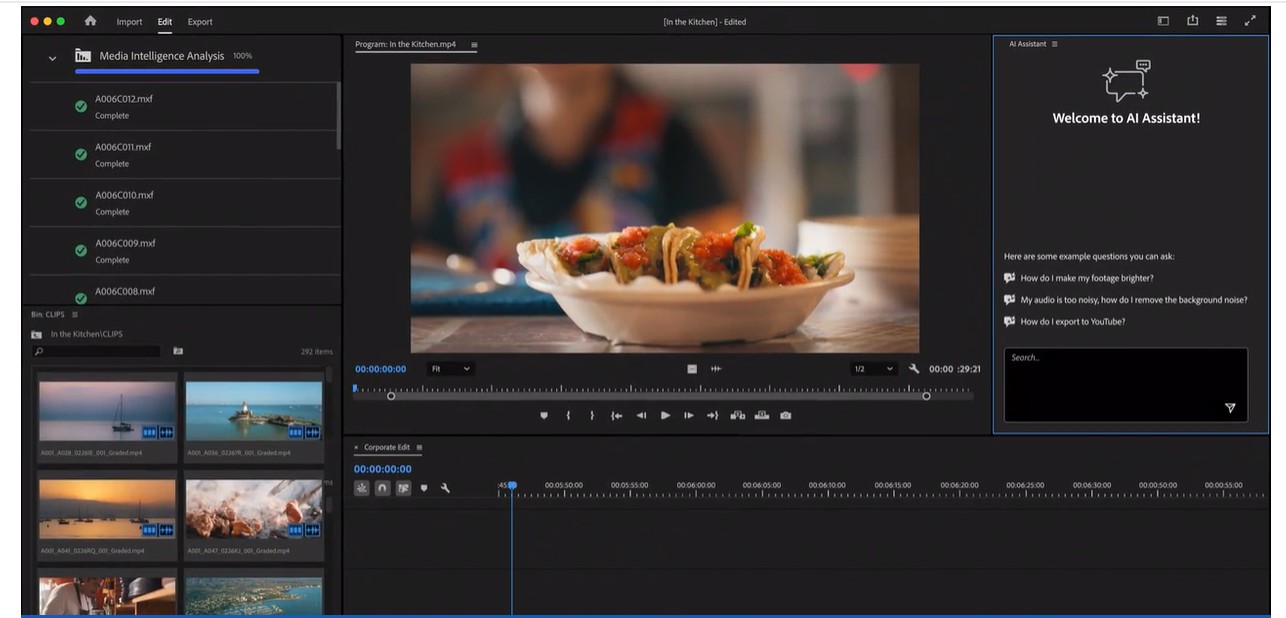Toggle insert sequences as nests button
Viewport: 1286px width, 618px height.
click(x=362, y=488)
